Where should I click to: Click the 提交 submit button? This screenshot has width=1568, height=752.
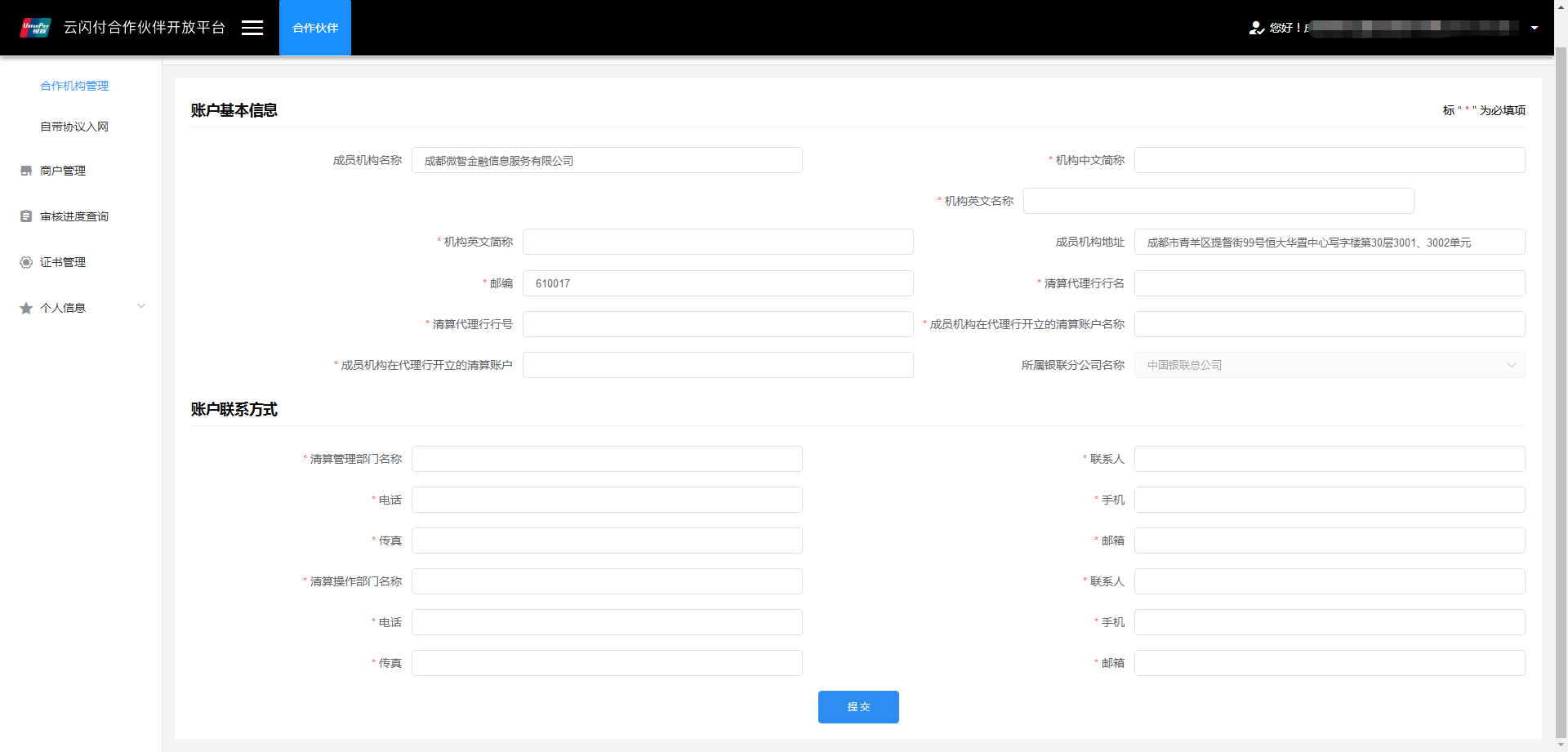coord(858,707)
